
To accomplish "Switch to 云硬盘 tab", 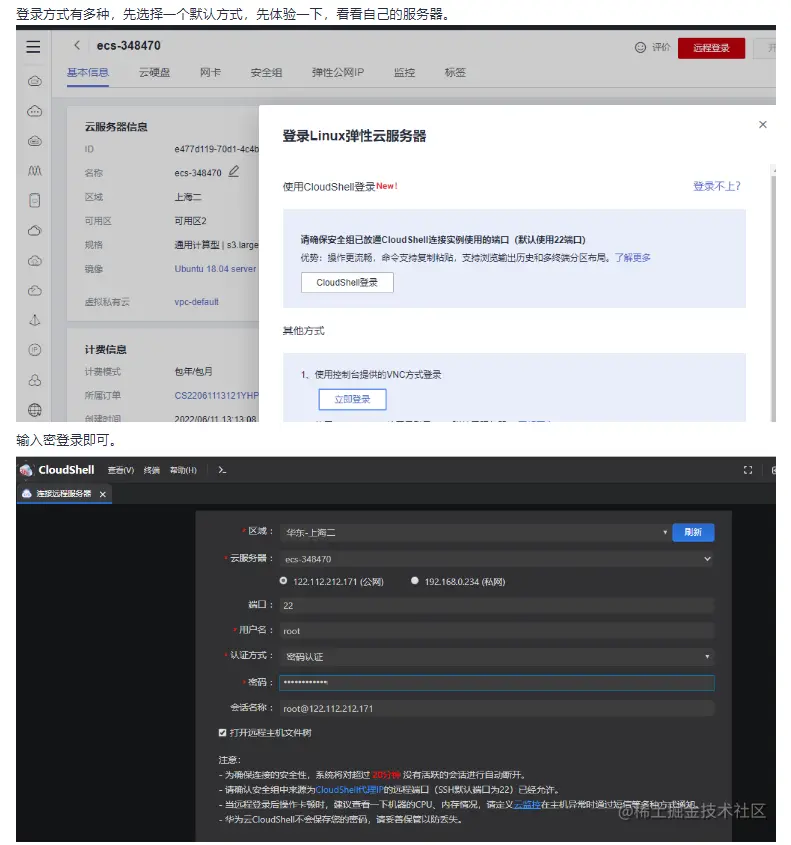I will (x=155, y=72).
